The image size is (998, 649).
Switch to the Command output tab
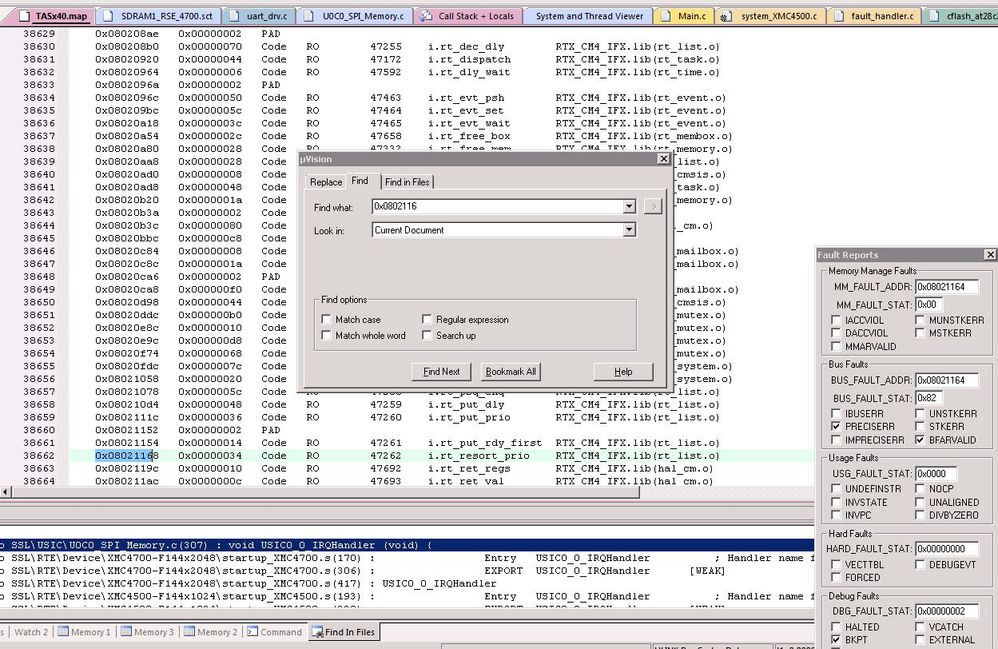pyautogui.click(x=275, y=632)
